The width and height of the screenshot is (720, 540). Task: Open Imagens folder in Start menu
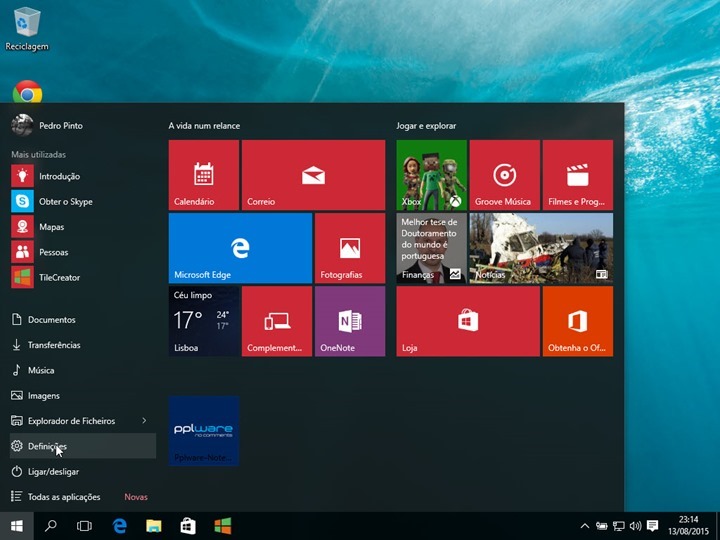(x=83, y=395)
